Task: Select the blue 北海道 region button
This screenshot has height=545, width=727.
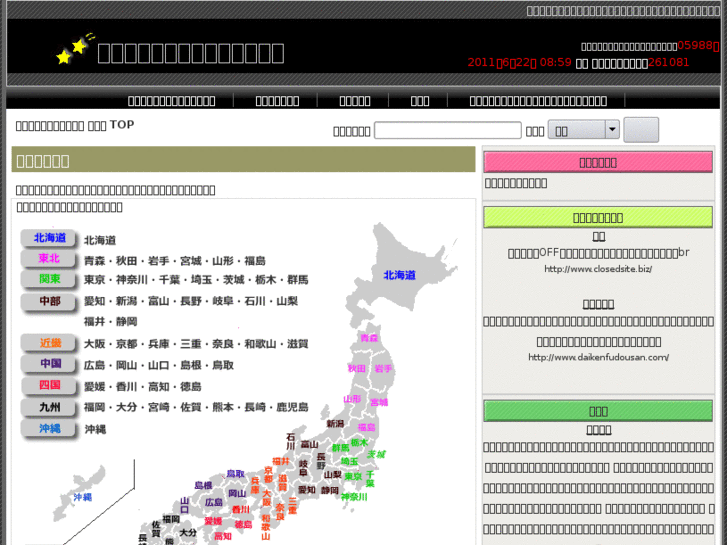Action: point(49,238)
